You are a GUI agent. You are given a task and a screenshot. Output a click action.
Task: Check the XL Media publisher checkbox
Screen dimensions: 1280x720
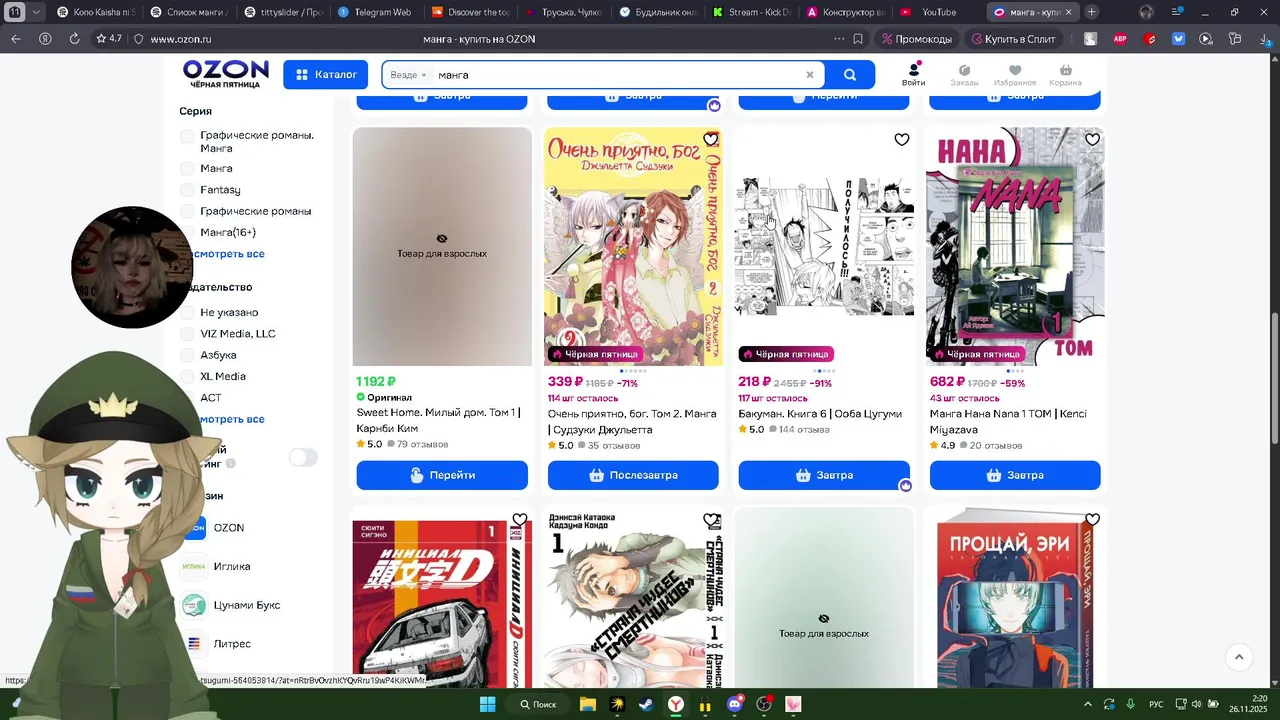tap(187, 376)
